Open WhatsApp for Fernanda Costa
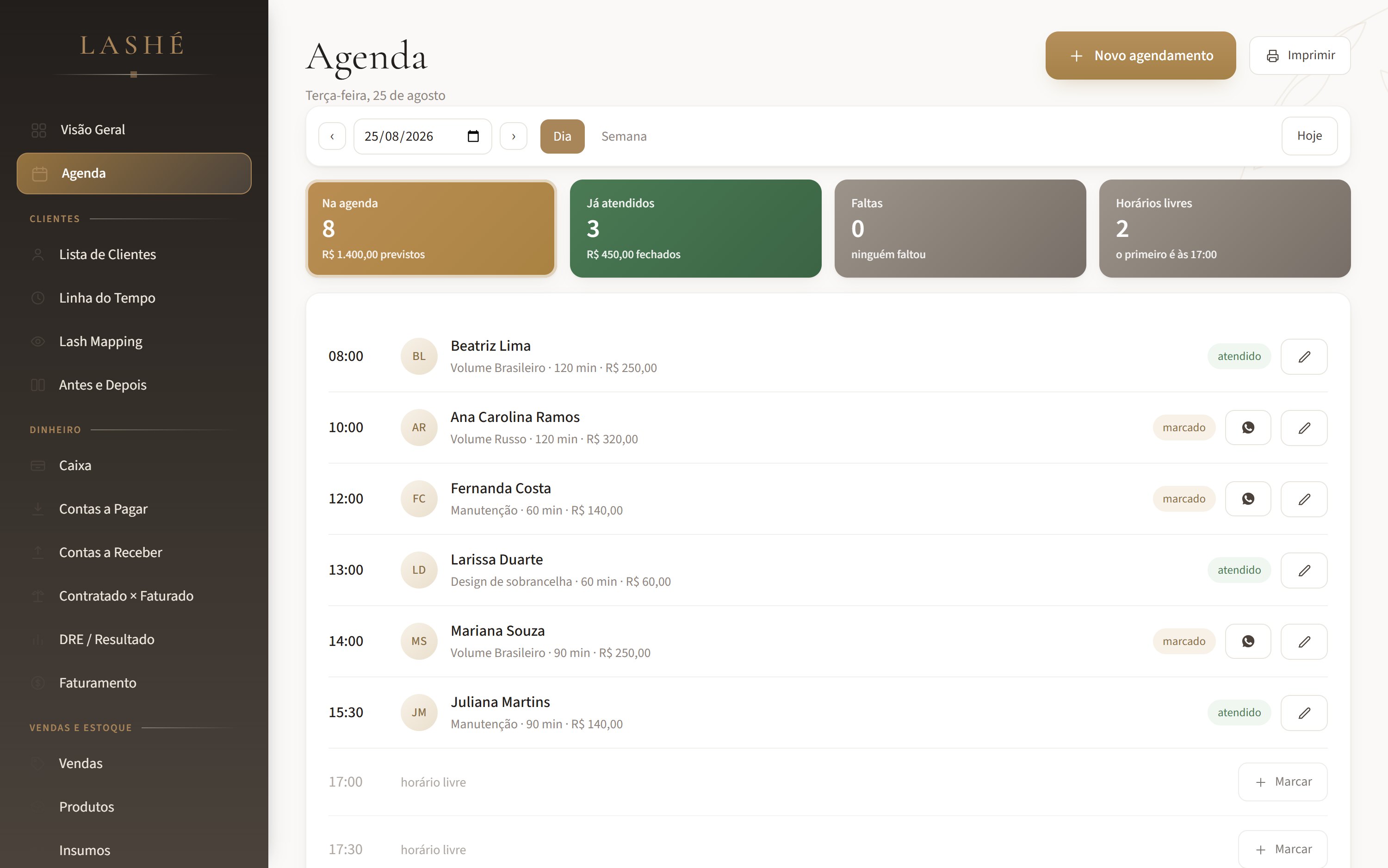 tap(1248, 499)
